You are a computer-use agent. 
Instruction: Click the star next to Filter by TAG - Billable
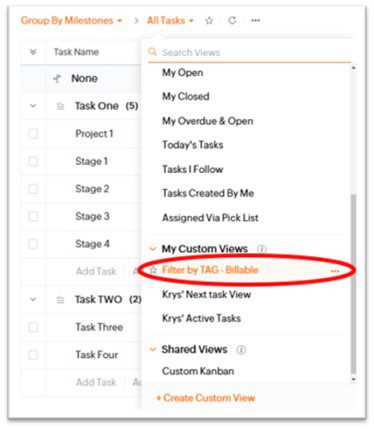pyautogui.click(x=153, y=270)
